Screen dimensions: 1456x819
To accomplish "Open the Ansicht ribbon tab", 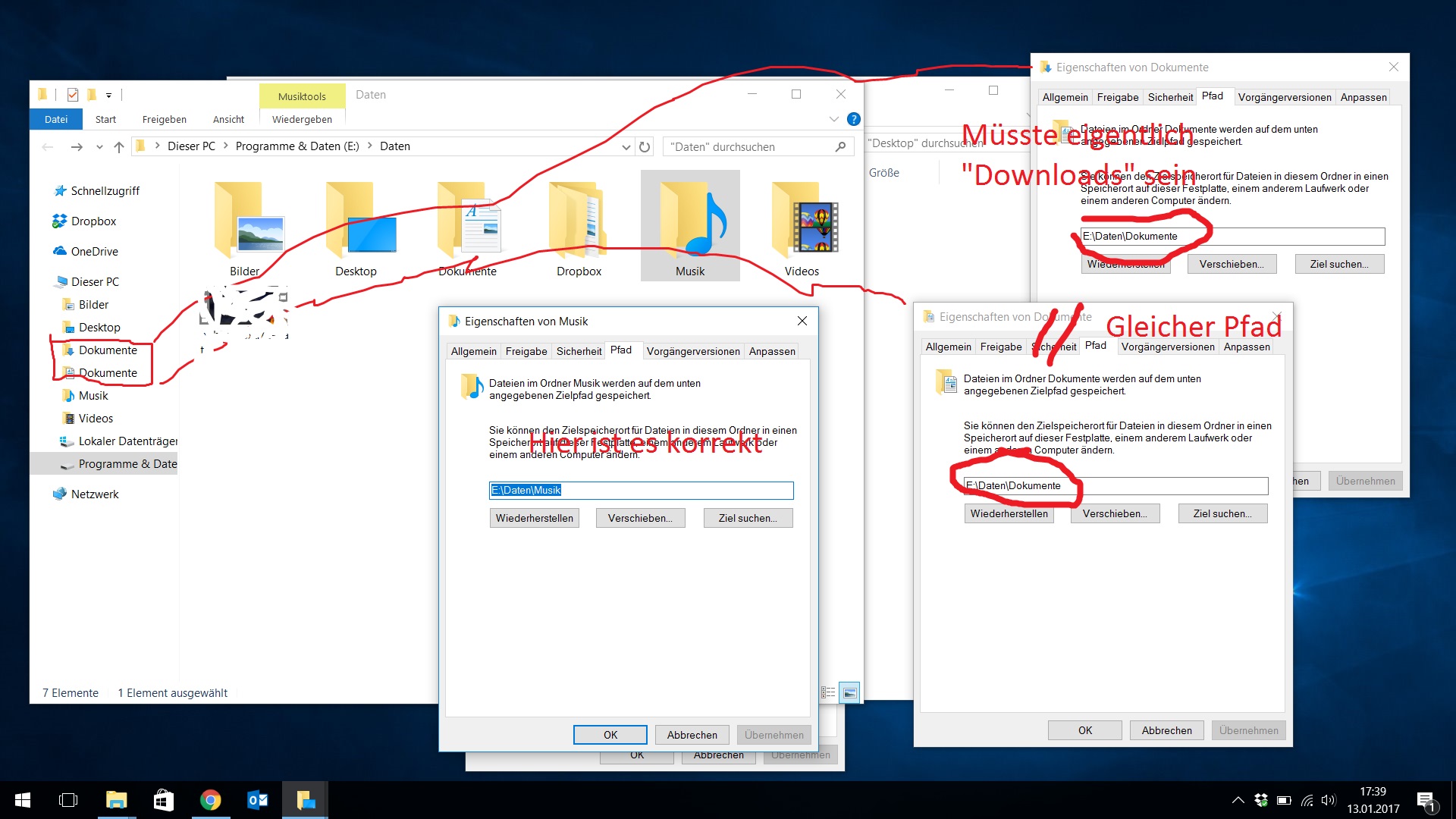I will pos(228,120).
